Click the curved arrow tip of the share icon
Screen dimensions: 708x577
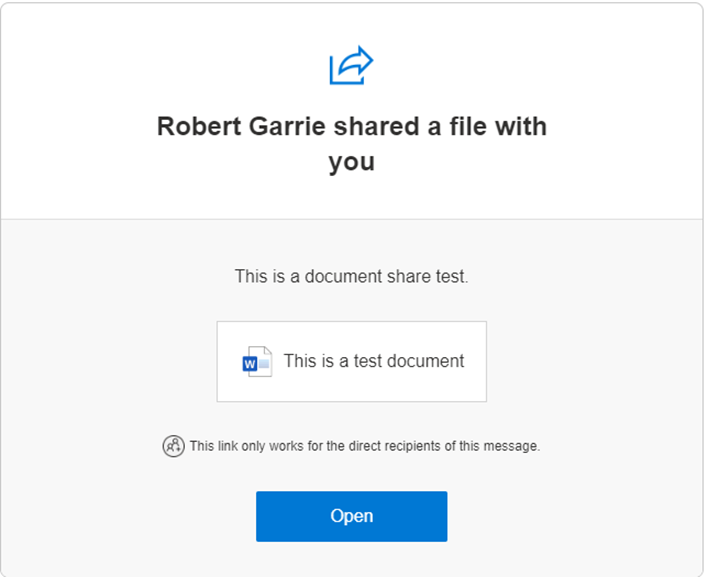365,59
